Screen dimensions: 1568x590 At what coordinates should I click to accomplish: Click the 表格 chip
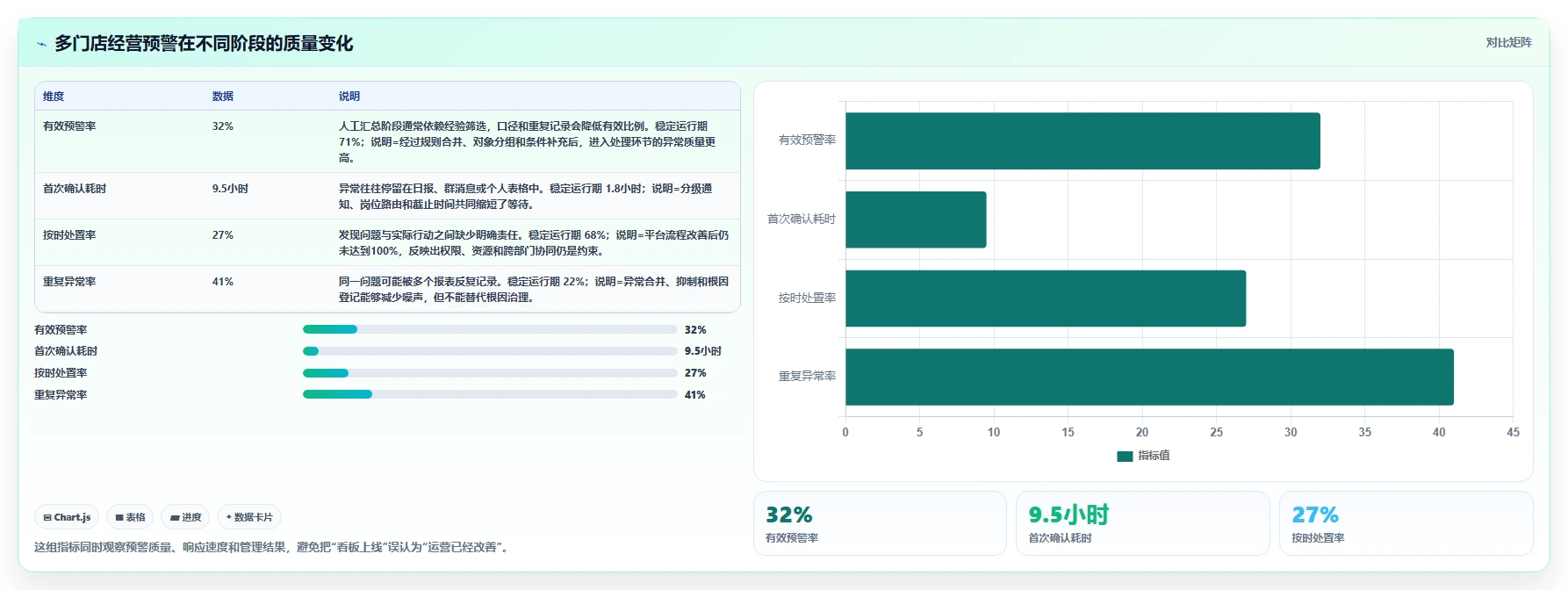point(130,517)
